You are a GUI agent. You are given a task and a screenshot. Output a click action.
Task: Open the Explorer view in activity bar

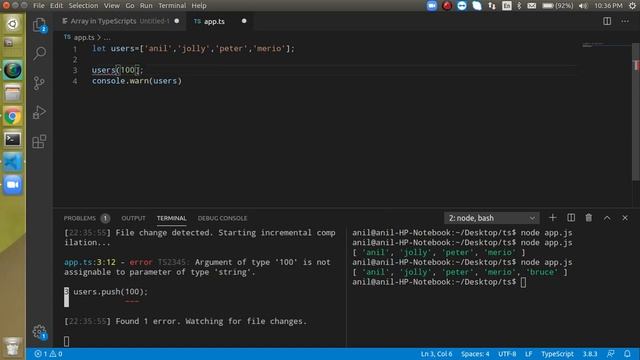coord(40,25)
